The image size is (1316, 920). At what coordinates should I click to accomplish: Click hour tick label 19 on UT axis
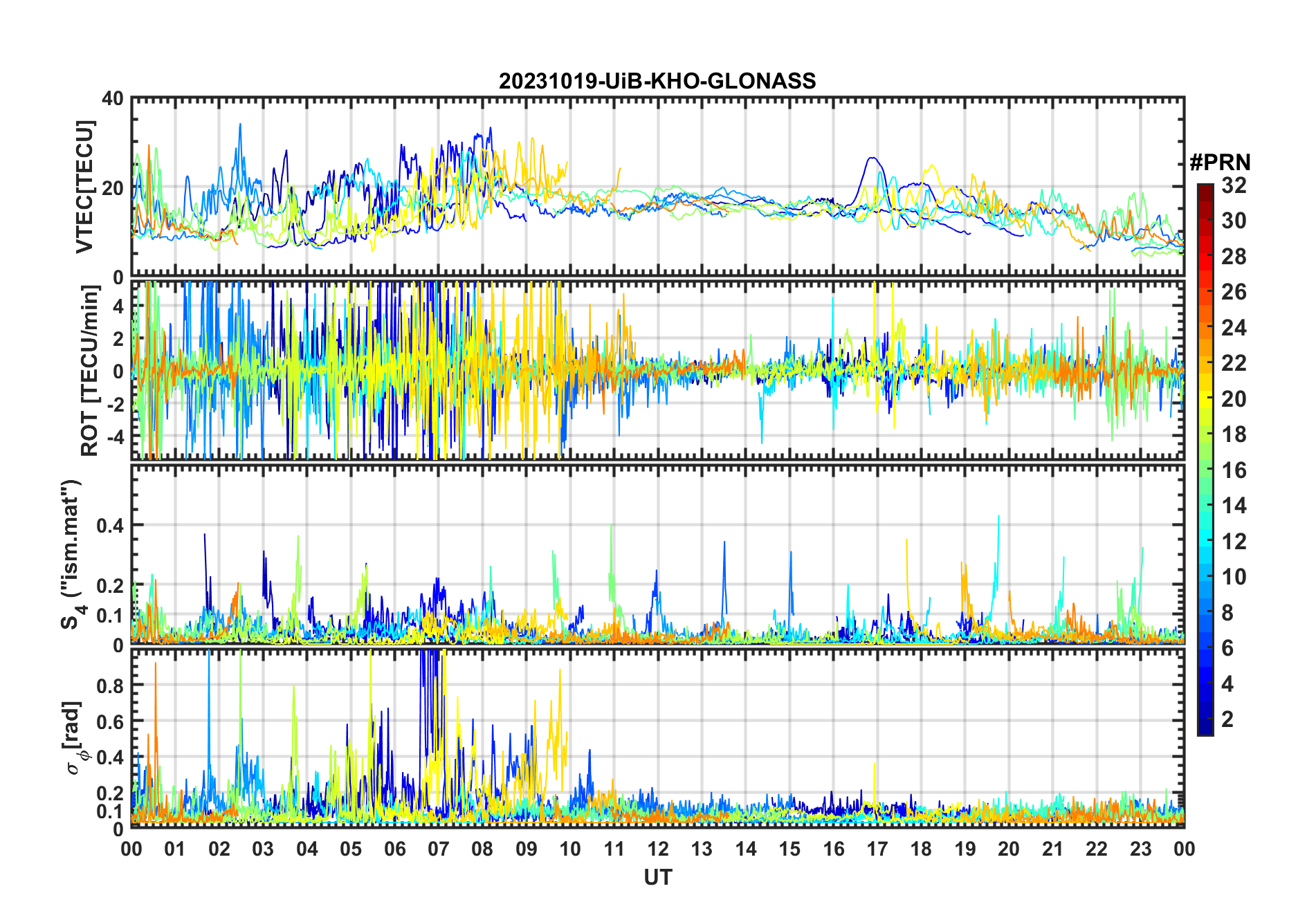[x=965, y=849]
